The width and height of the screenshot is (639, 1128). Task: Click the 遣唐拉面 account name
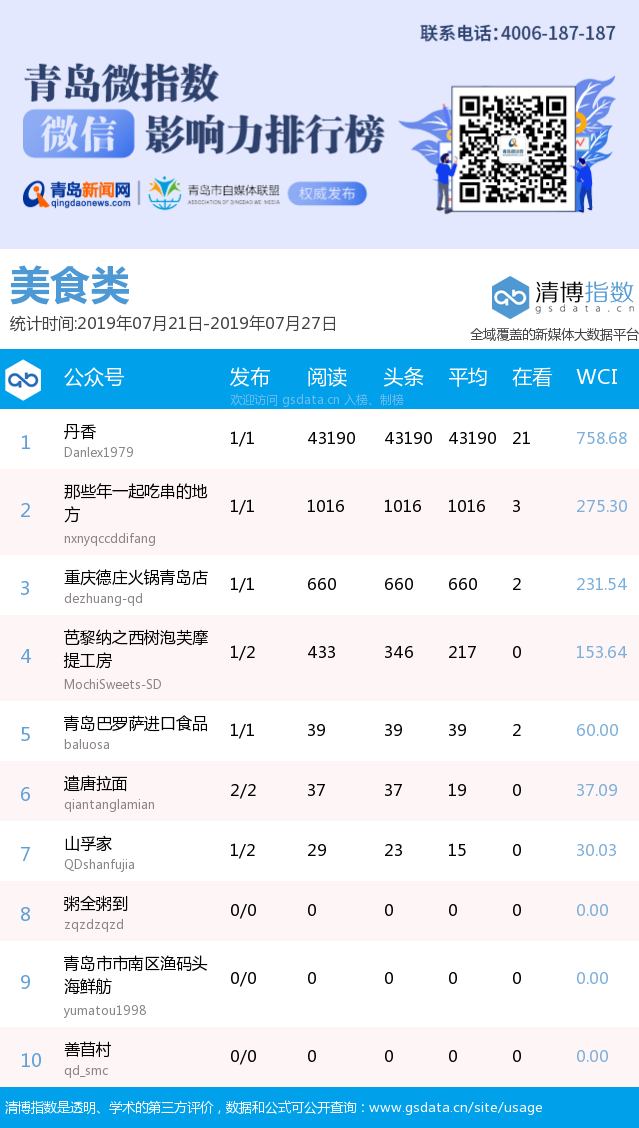point(96,783)
